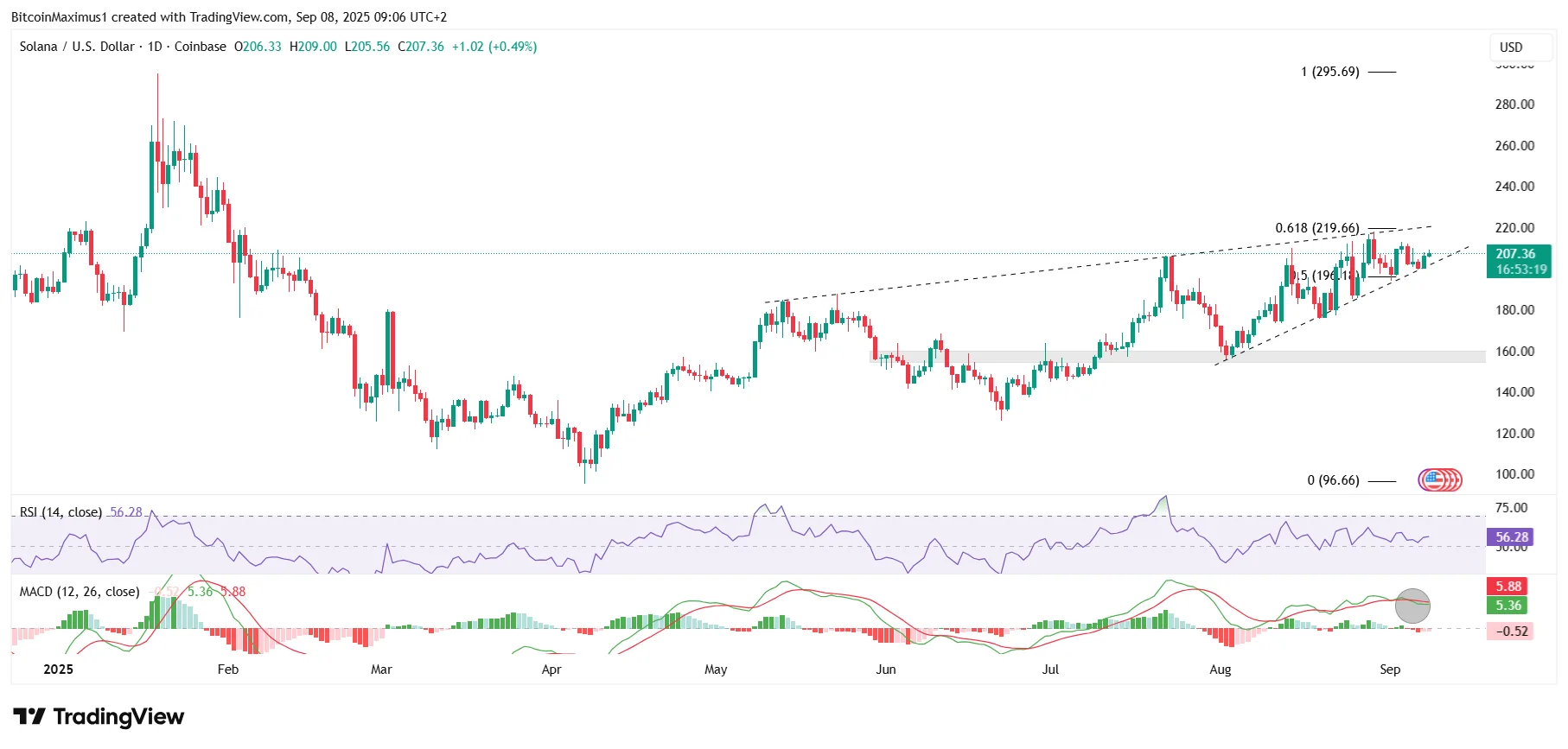Click the low price L205.56 value

(x=367, y=47)
